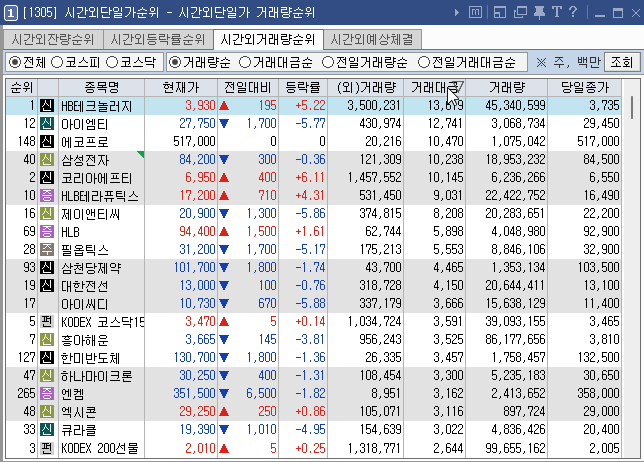Select the stock name 제이앤티씨
The height and width of the screenshot is (462, 644).
90,214
